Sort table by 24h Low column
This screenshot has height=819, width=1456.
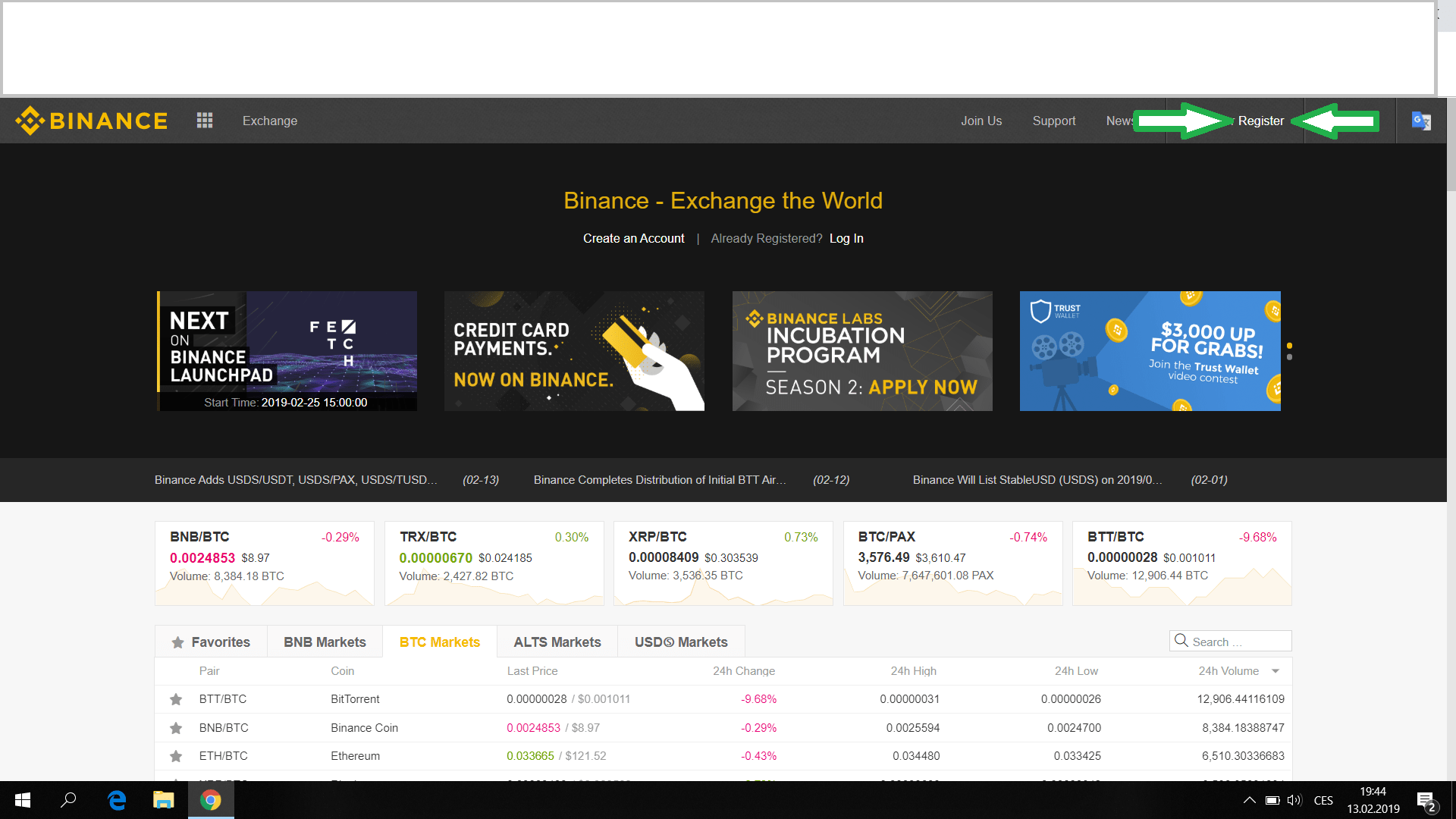click(x=1076, y=671)
